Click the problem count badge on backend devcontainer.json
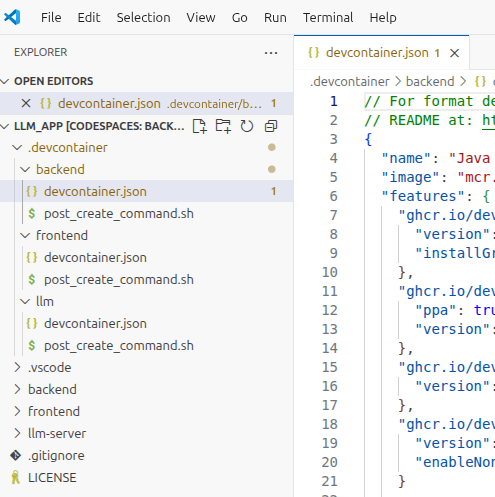 click(x=274, y=191)
